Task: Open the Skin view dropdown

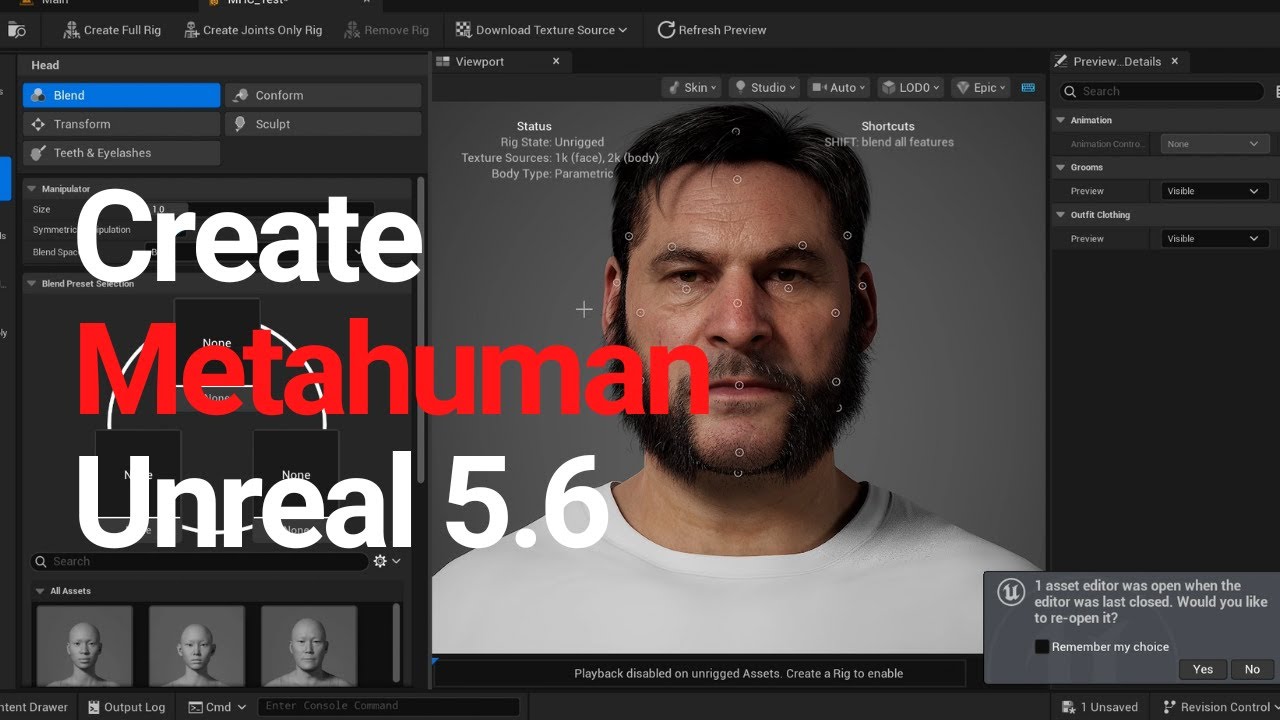Action: [691, 88]
